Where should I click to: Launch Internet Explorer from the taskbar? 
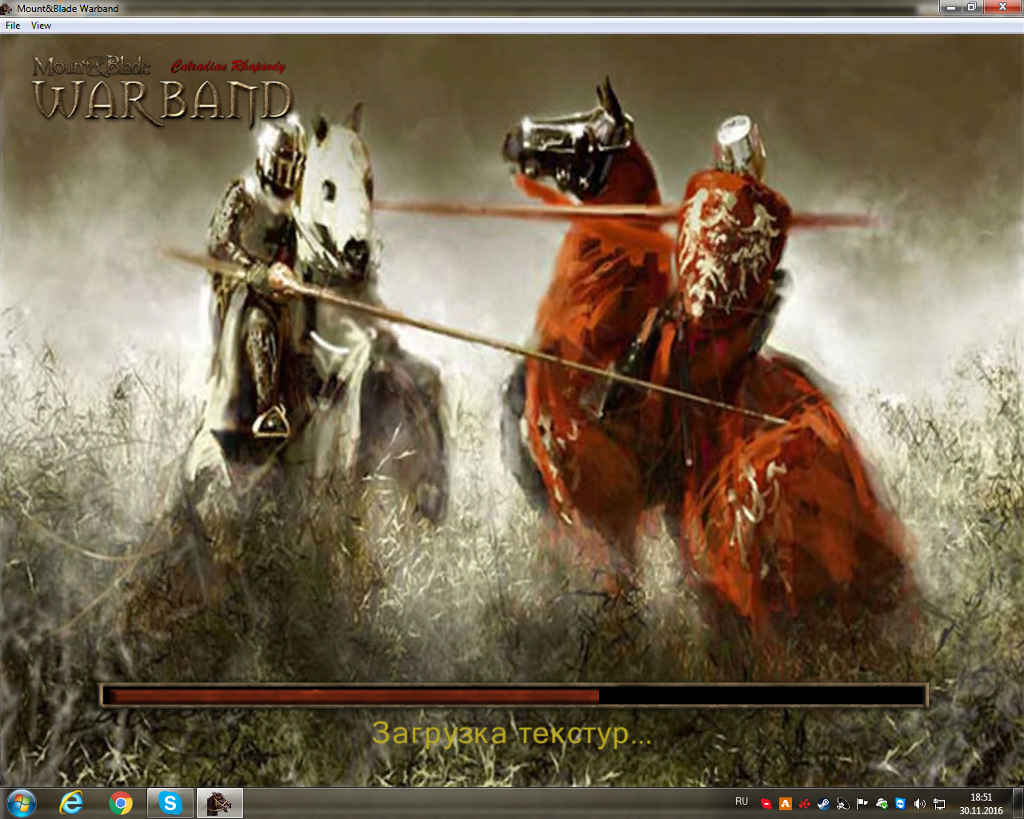pyautogui.click(x=71, y=802)
